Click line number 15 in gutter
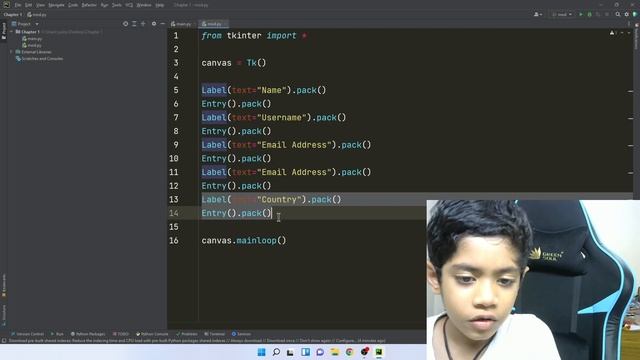Viewport: 640px width, 360px height. 174,227
